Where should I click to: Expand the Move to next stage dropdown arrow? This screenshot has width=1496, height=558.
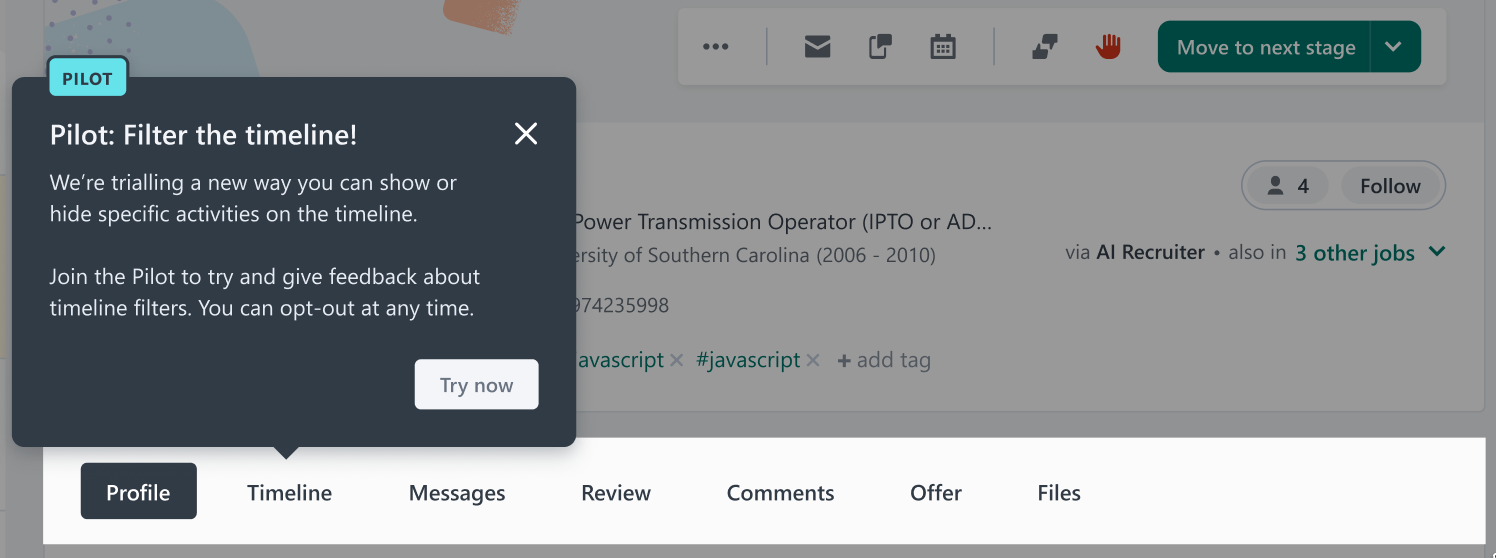coord(1395,47)
